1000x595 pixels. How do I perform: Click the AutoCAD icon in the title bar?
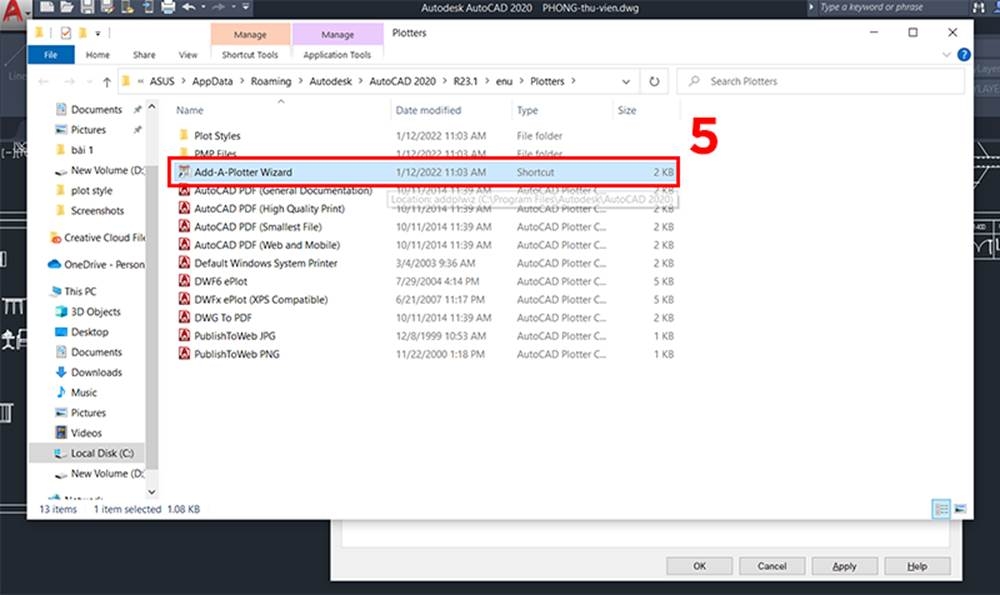11,7
